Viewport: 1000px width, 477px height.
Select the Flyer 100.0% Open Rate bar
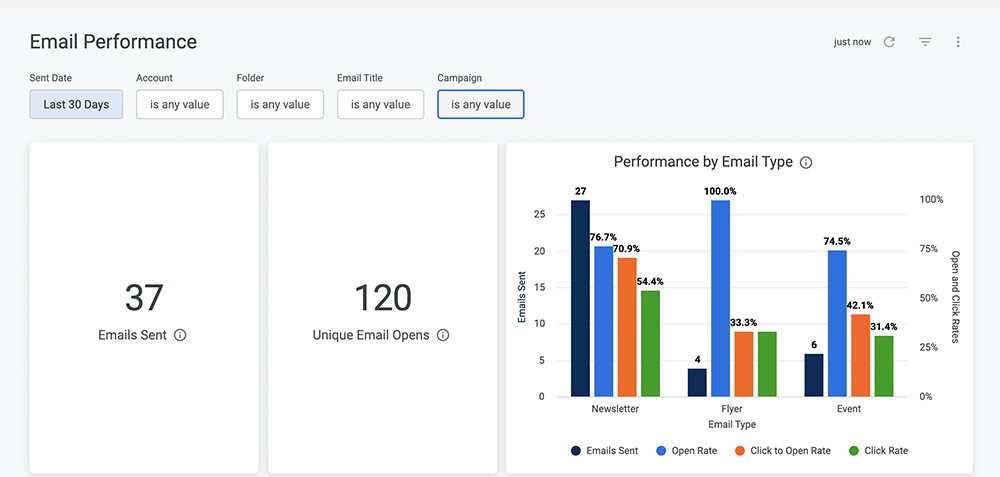pyautogui.click(x=721, y=300)
